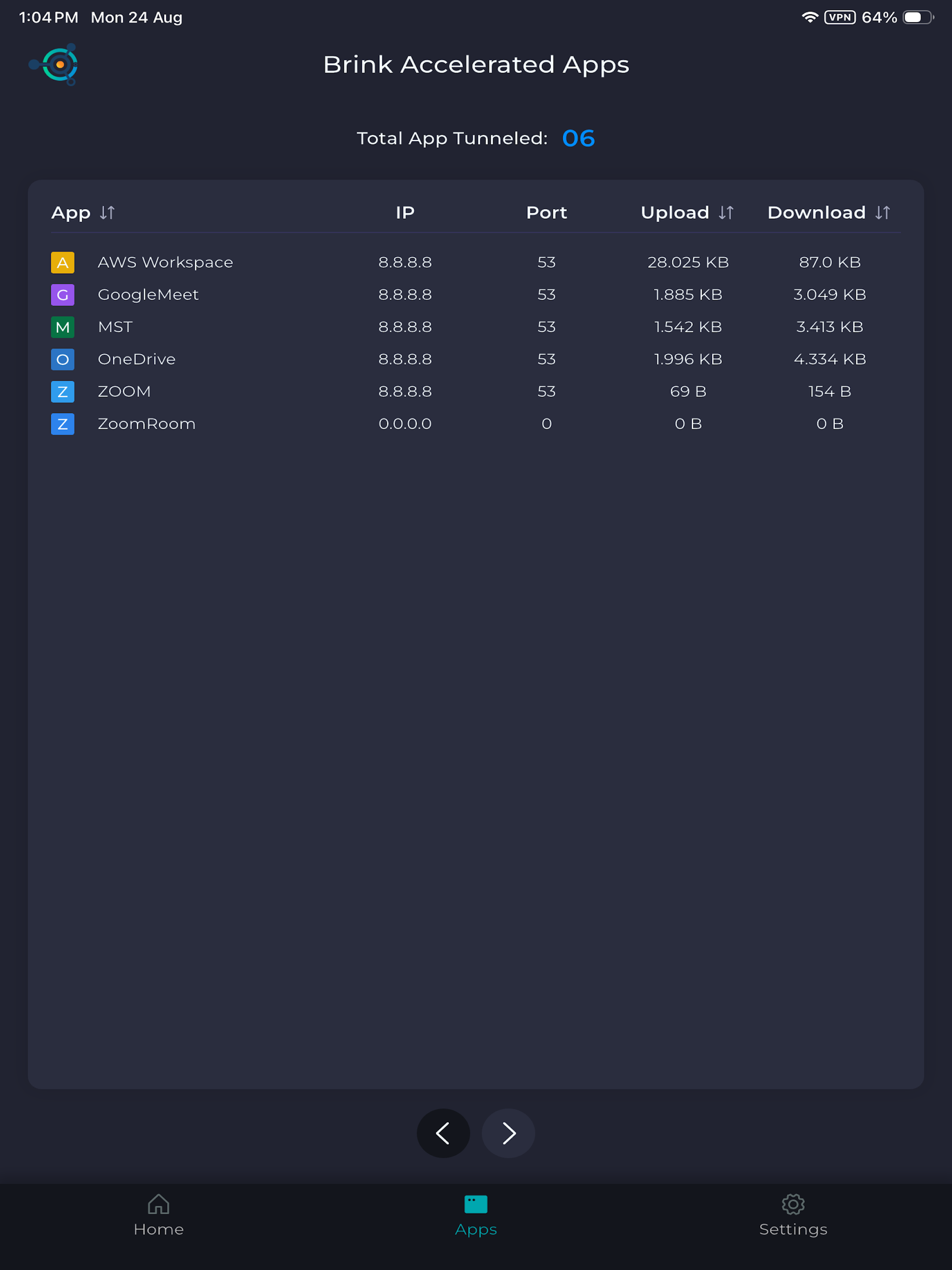Click download value 3.413 KB

point(830,327)
